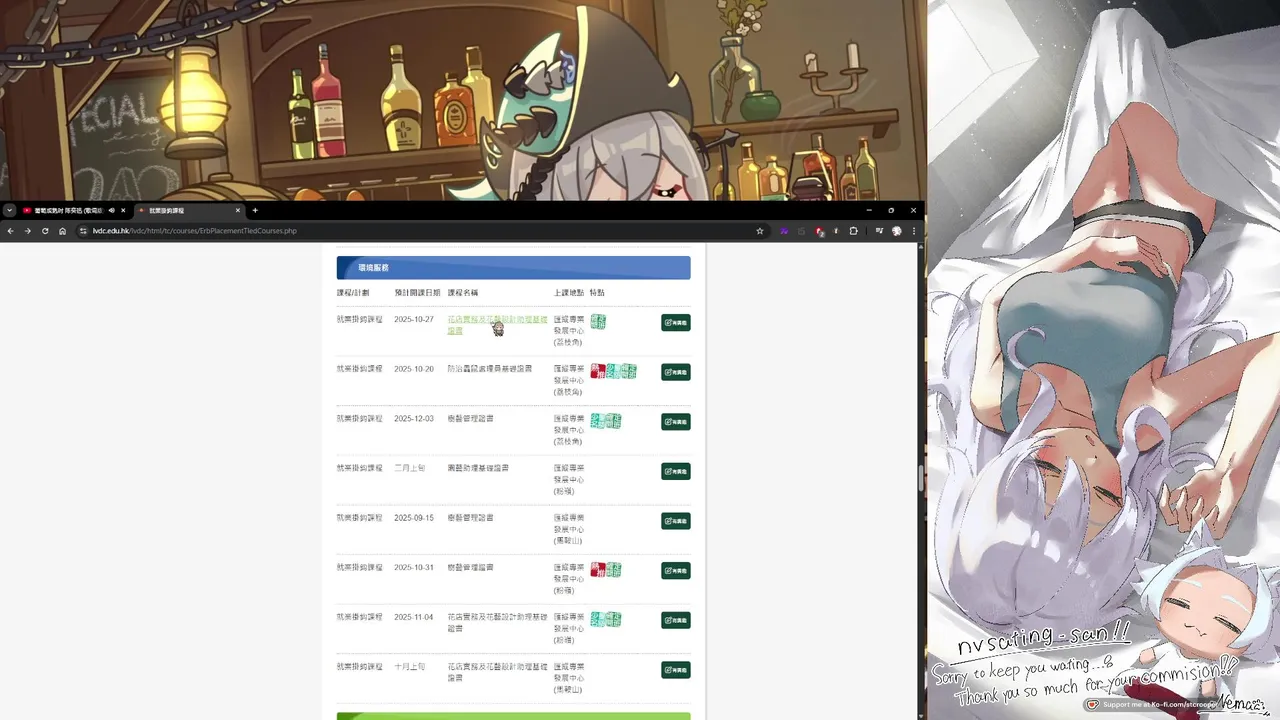Click the site info icon before lvdc.edu.hk
This screenshot has width=1280, height=720.
[84, 231]
